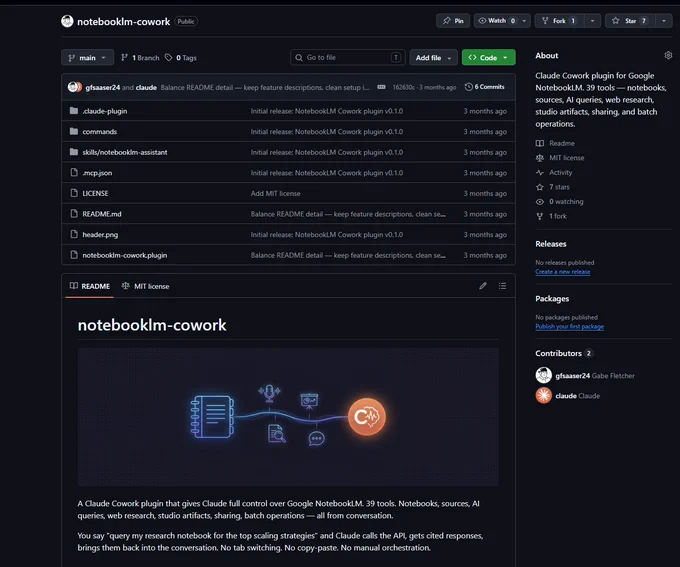Click the notebooklm-cowork README heading

tap(152, 325)
